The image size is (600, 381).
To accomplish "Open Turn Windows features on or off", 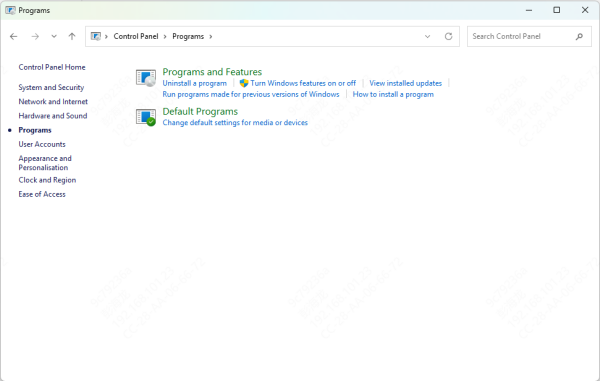I will (x=303, y=83).
